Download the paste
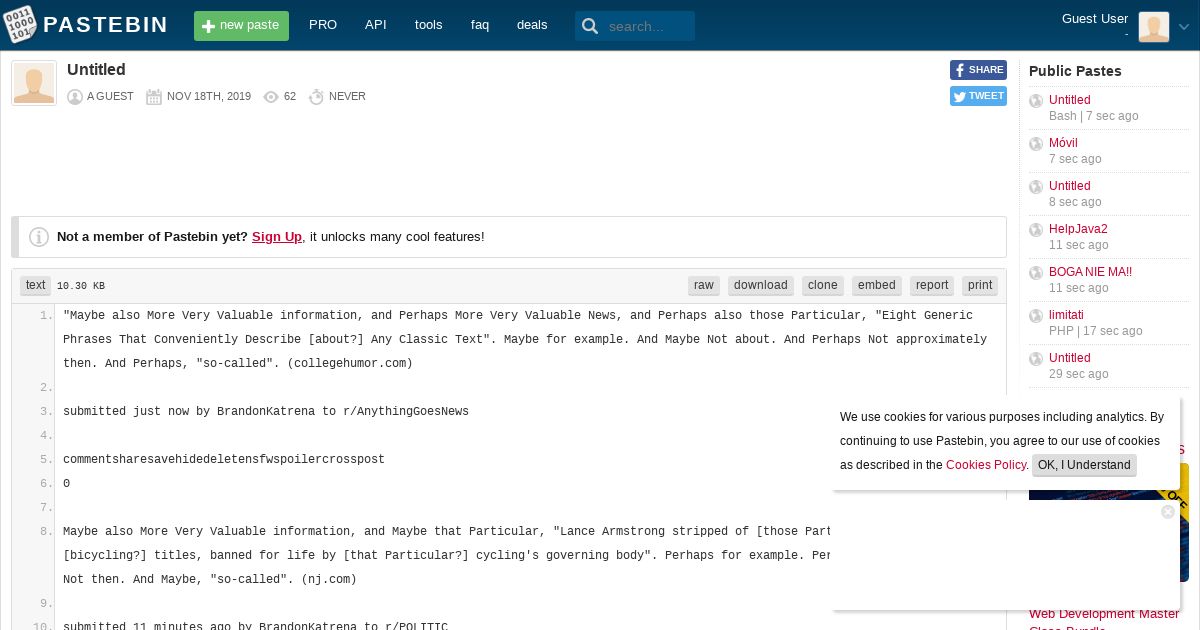1200x630 pixels. (760, 285)
